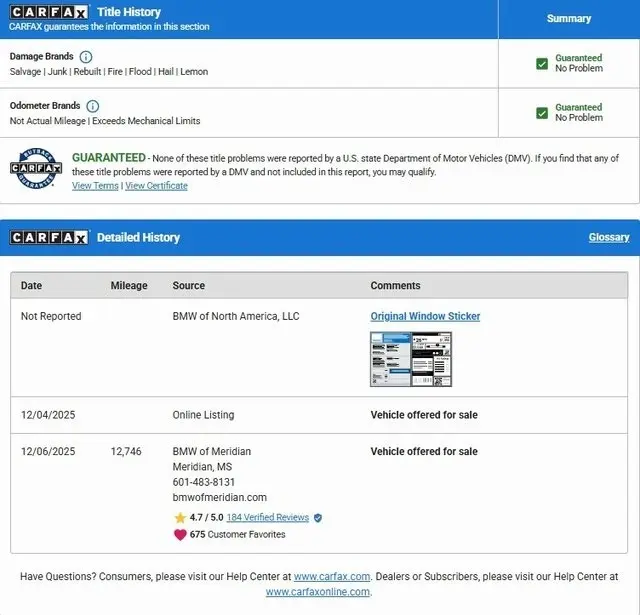Click the CARFAX Buyback Guarantee badge
This screenshot has width=640, height=615.
click(x=36, y=168)
